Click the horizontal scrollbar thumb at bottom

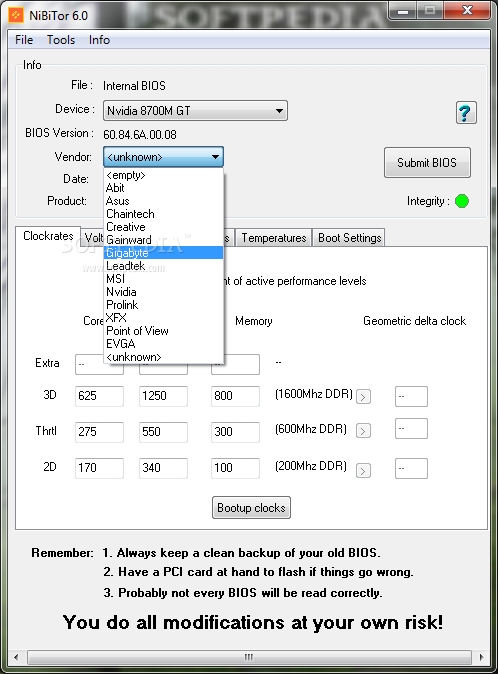(x=249, y=657)
